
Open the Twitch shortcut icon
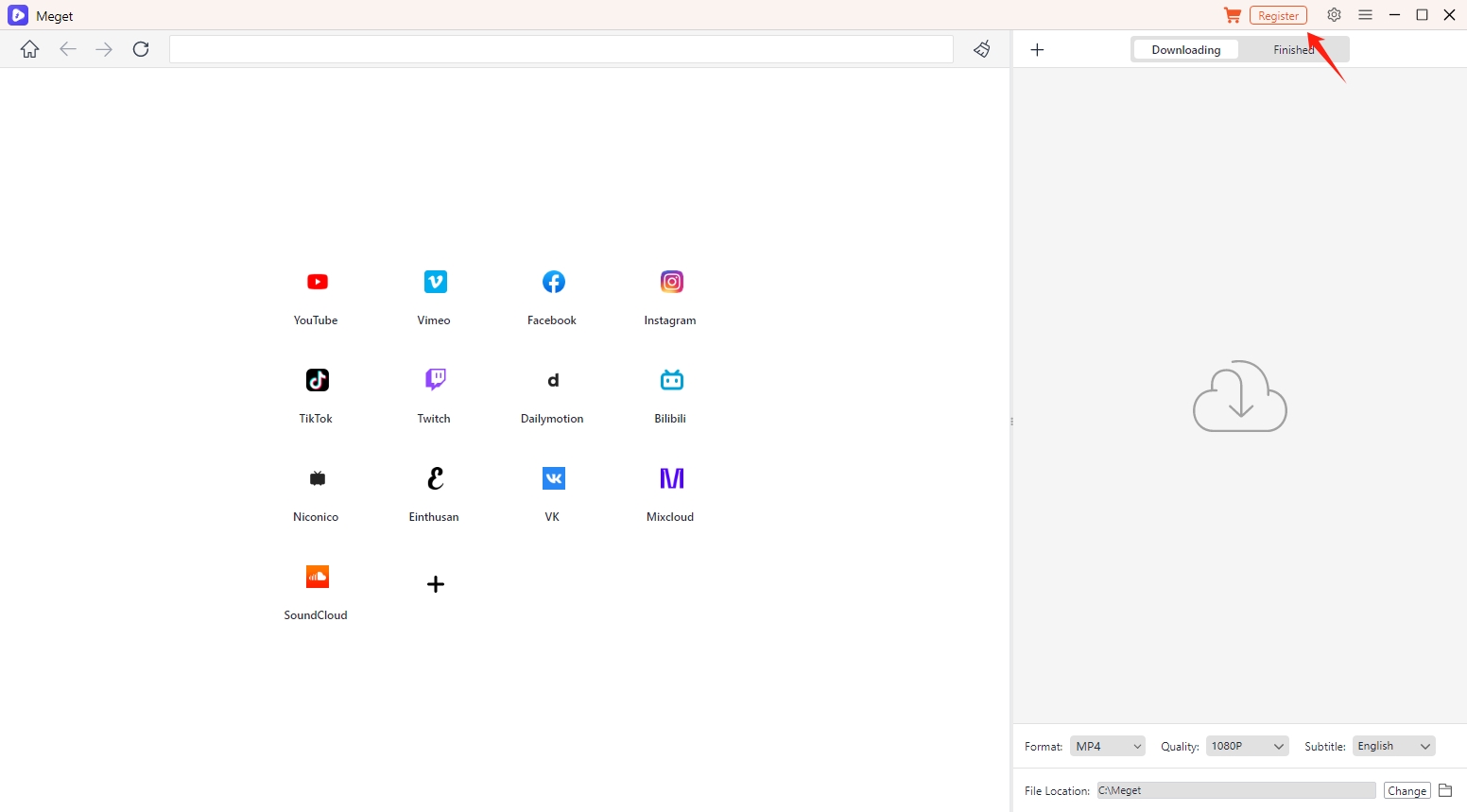pos(436,380)
